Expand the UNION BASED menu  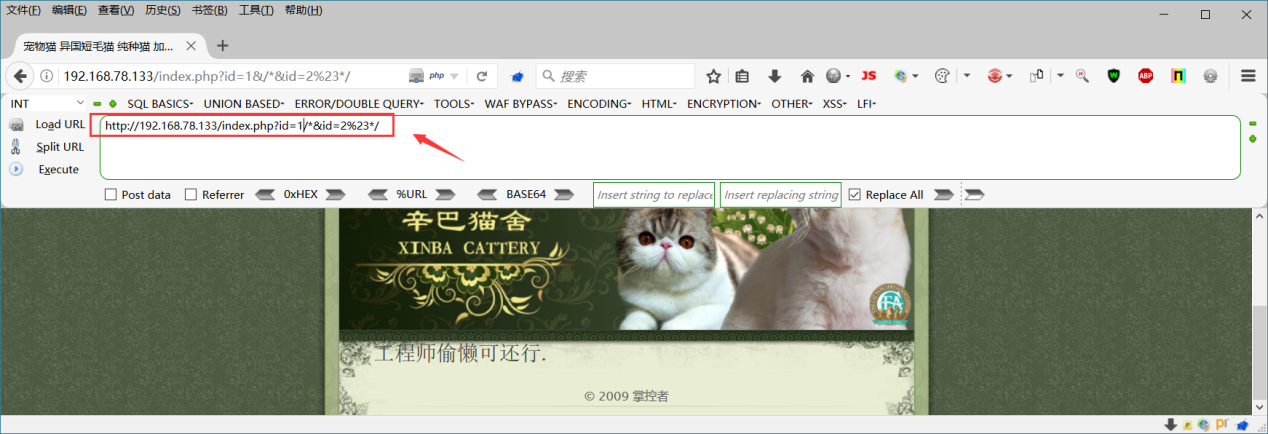(x=243, y=103)
